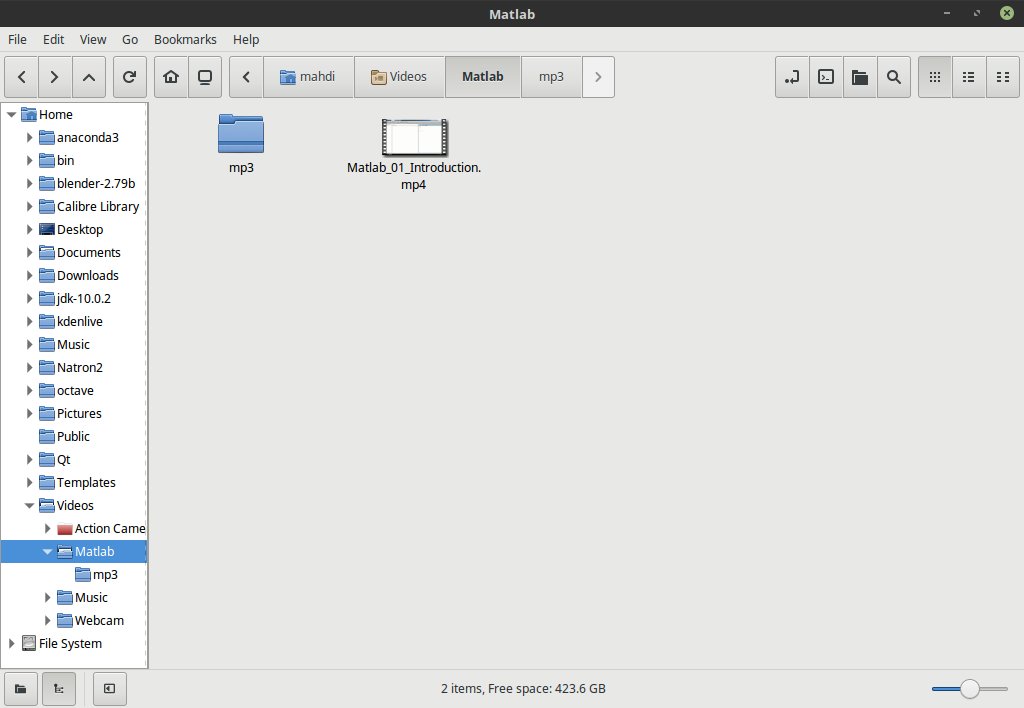The width and height of the screenshot is (1024, 708).
Task: Open the mp3 folder in the main pane
Action: tap(241, 144)
